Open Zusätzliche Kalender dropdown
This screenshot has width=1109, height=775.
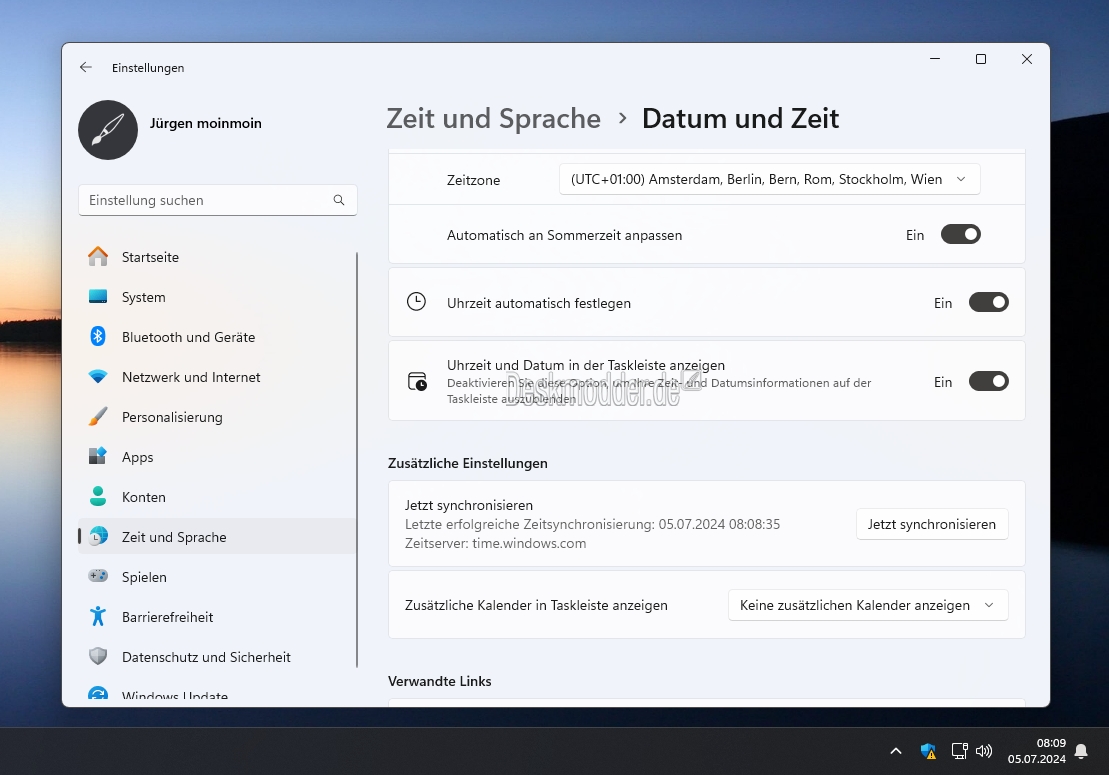point(868,605)
